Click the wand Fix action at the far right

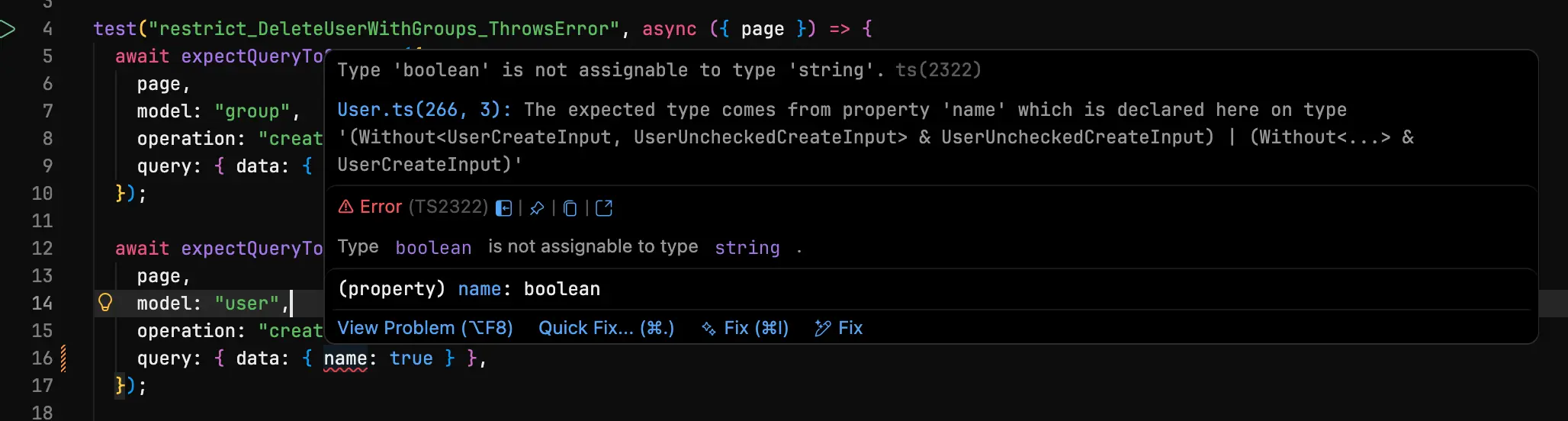coord(839,328)
